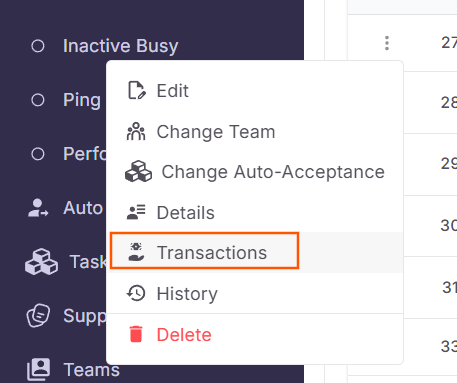Open the three-dot row options menu

pos(387,43)
